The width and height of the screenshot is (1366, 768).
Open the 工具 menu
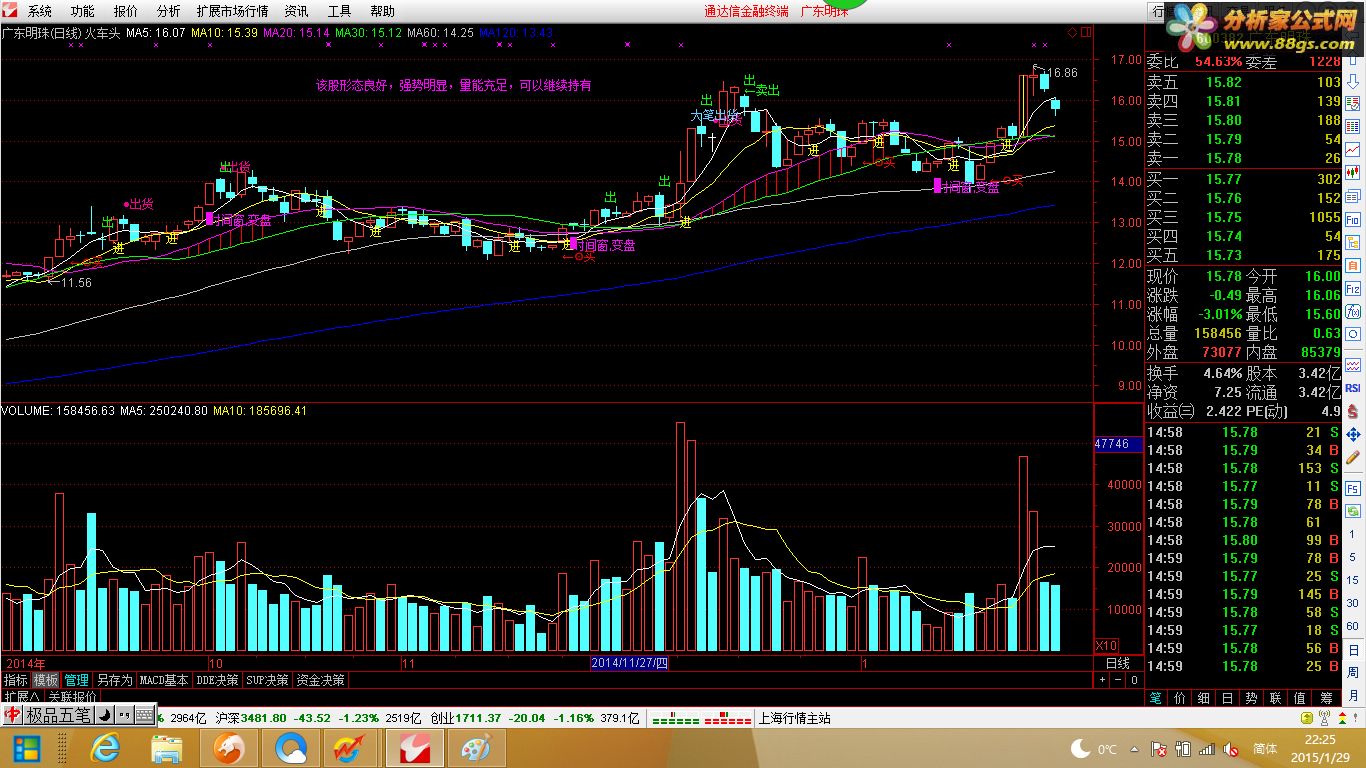coord(339,11)
